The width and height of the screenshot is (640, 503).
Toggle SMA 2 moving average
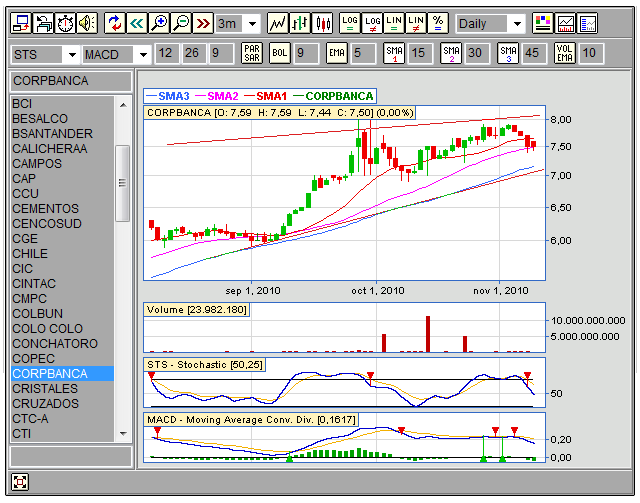[x=451, y=53]
